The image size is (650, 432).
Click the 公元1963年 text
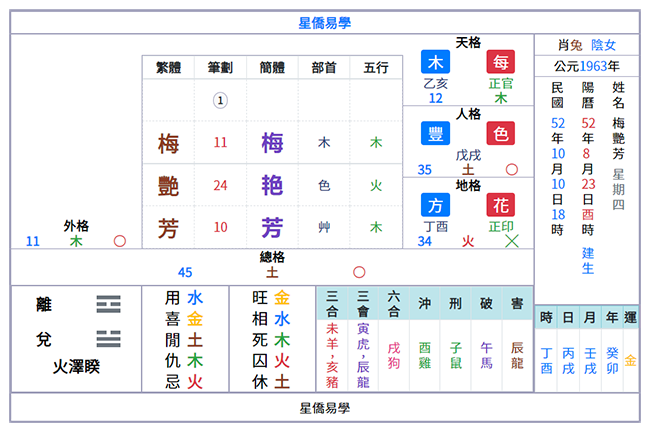(587, 66)
